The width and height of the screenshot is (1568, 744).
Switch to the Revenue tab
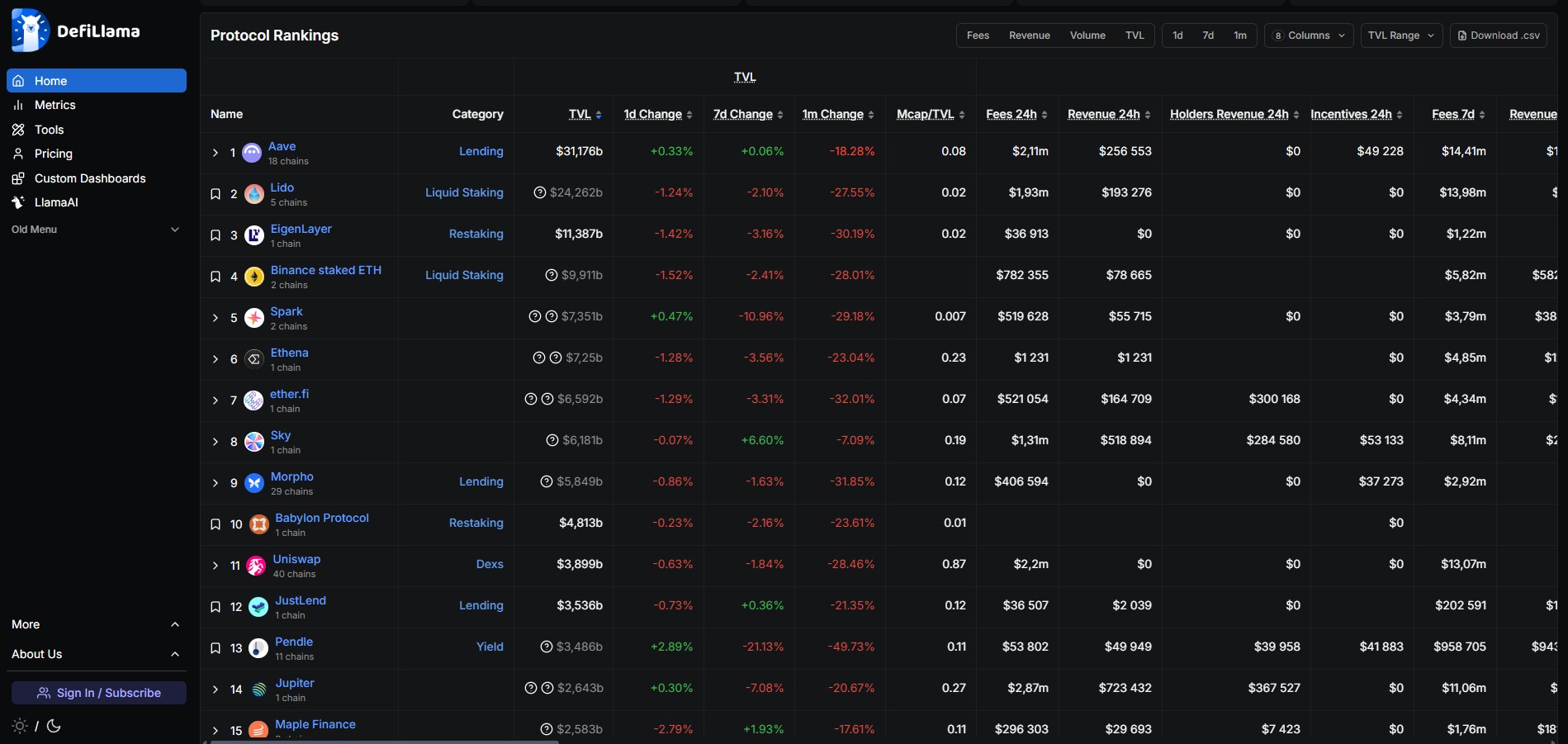(x=1029, y=36)
